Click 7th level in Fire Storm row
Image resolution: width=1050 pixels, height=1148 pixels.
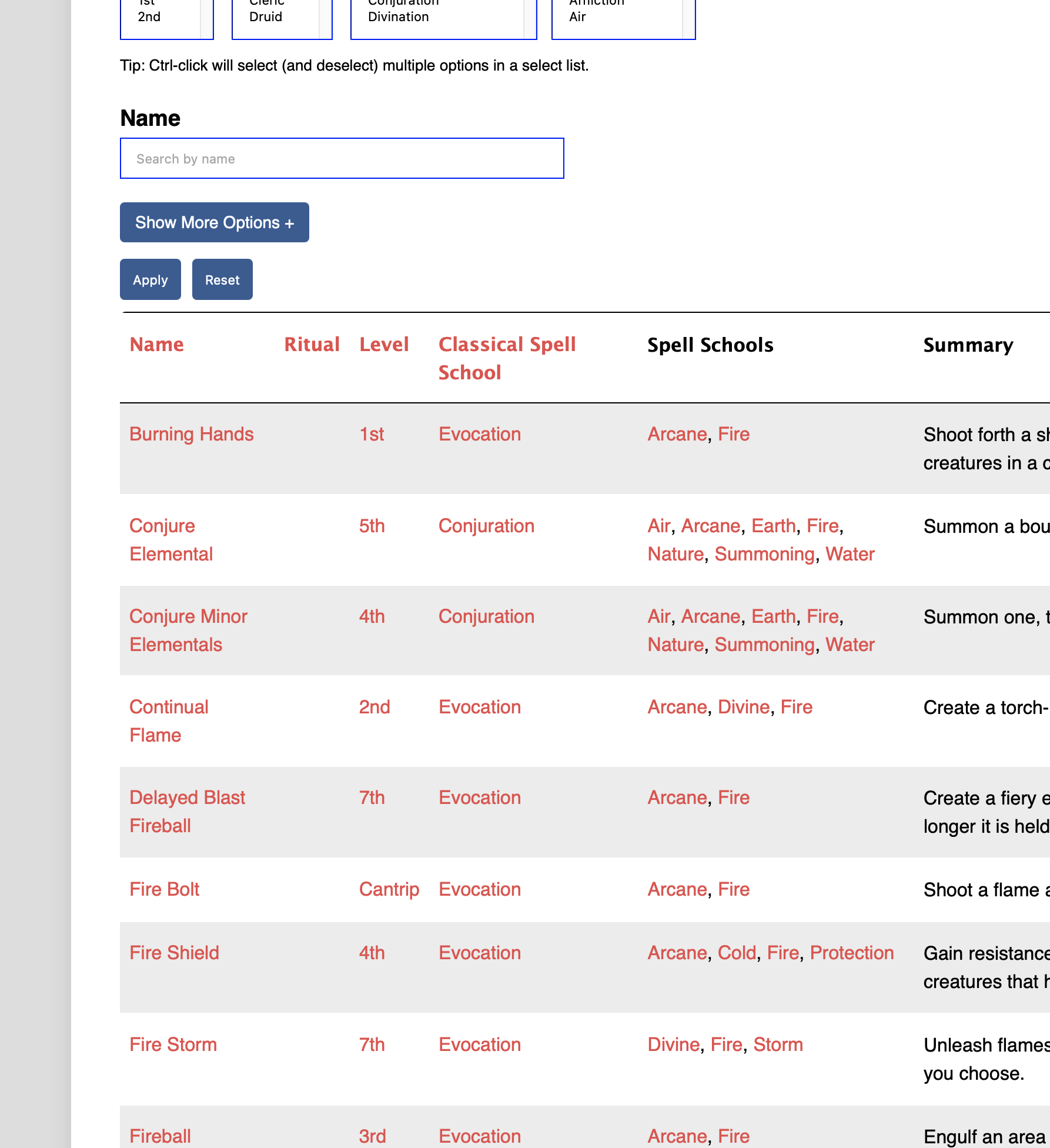372,1044
